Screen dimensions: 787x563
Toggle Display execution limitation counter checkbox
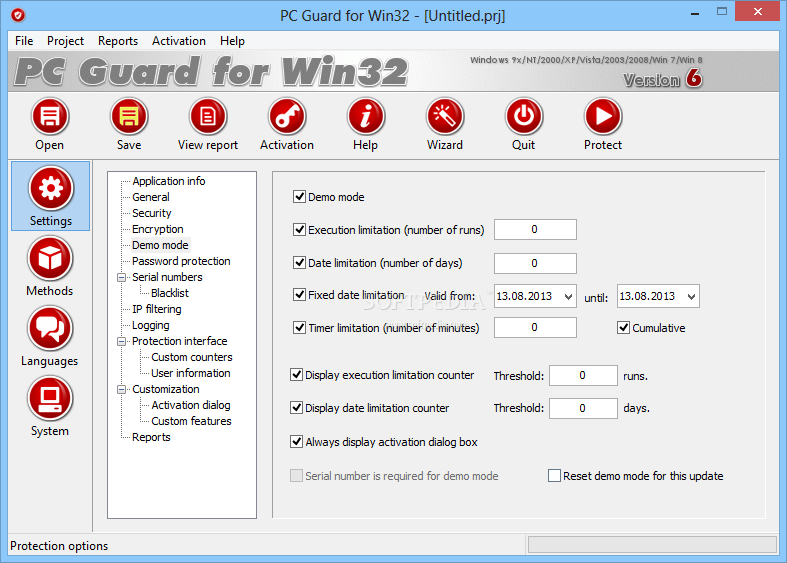click(x=296, y=375)
